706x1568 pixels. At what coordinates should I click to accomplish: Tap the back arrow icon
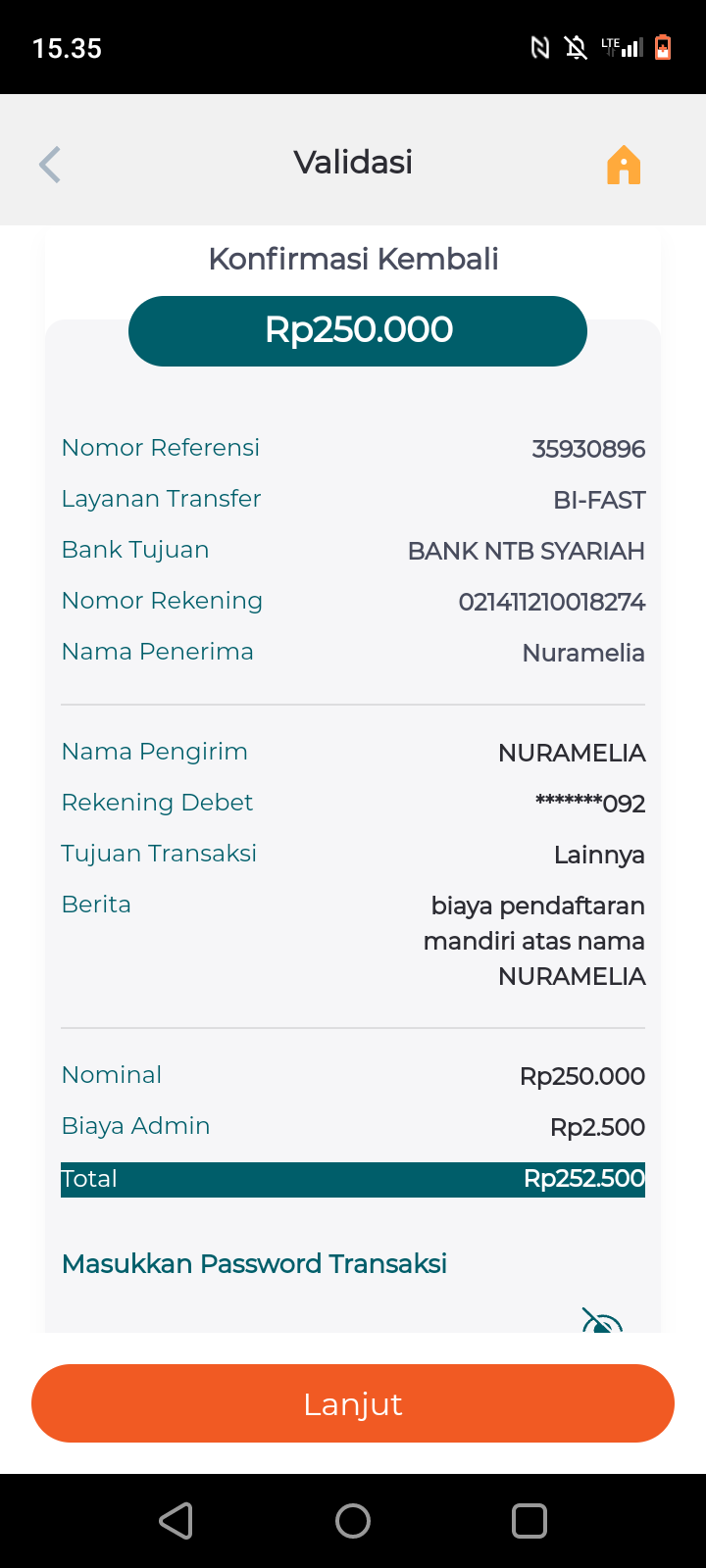tap(50, 165)
